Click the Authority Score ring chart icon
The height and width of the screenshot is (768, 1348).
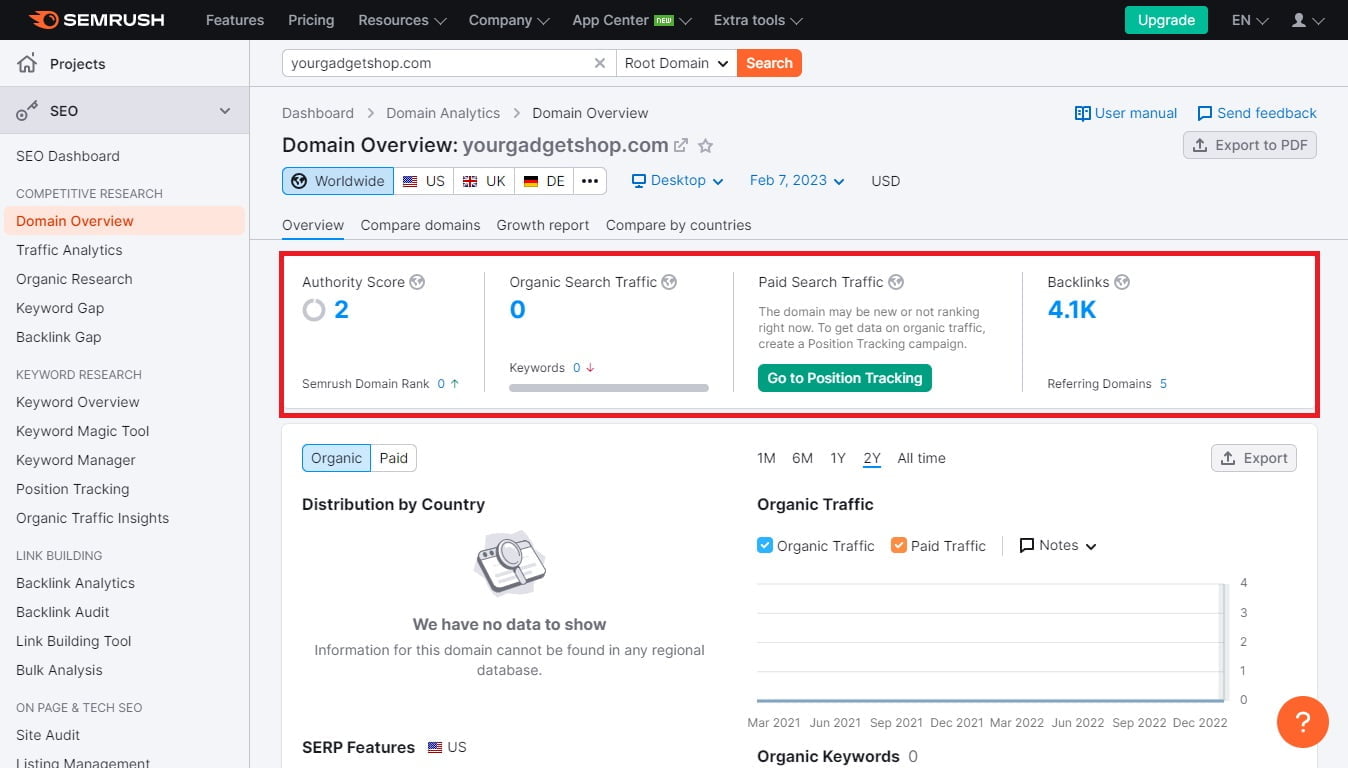pos(314,310)
